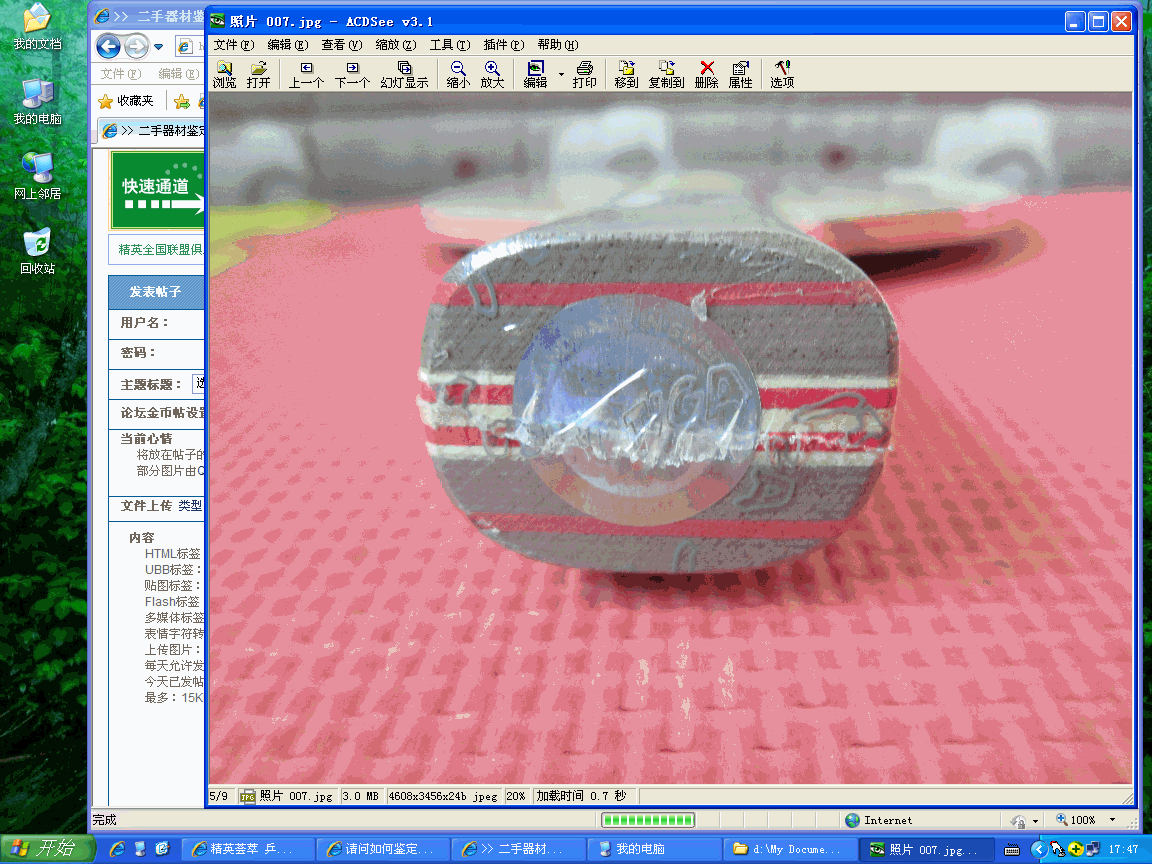Open the image editor (编辑) icon
1152x864 pixels.
(x=536, y=74)
